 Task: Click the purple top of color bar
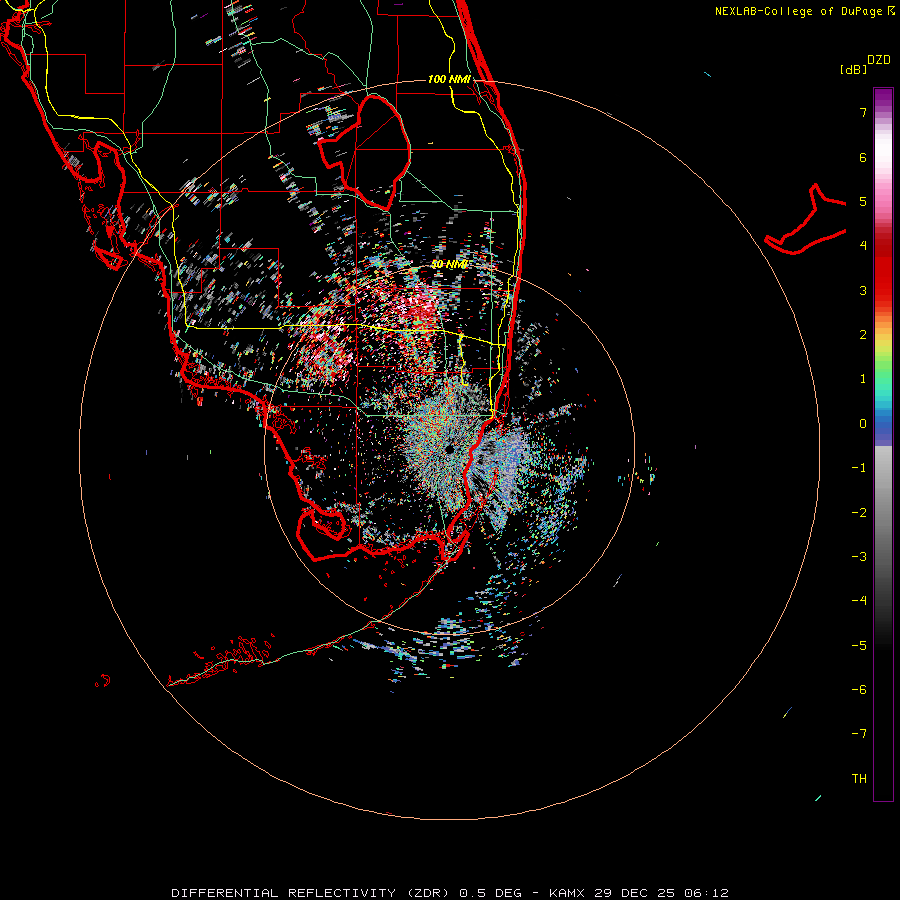point(883,98)
